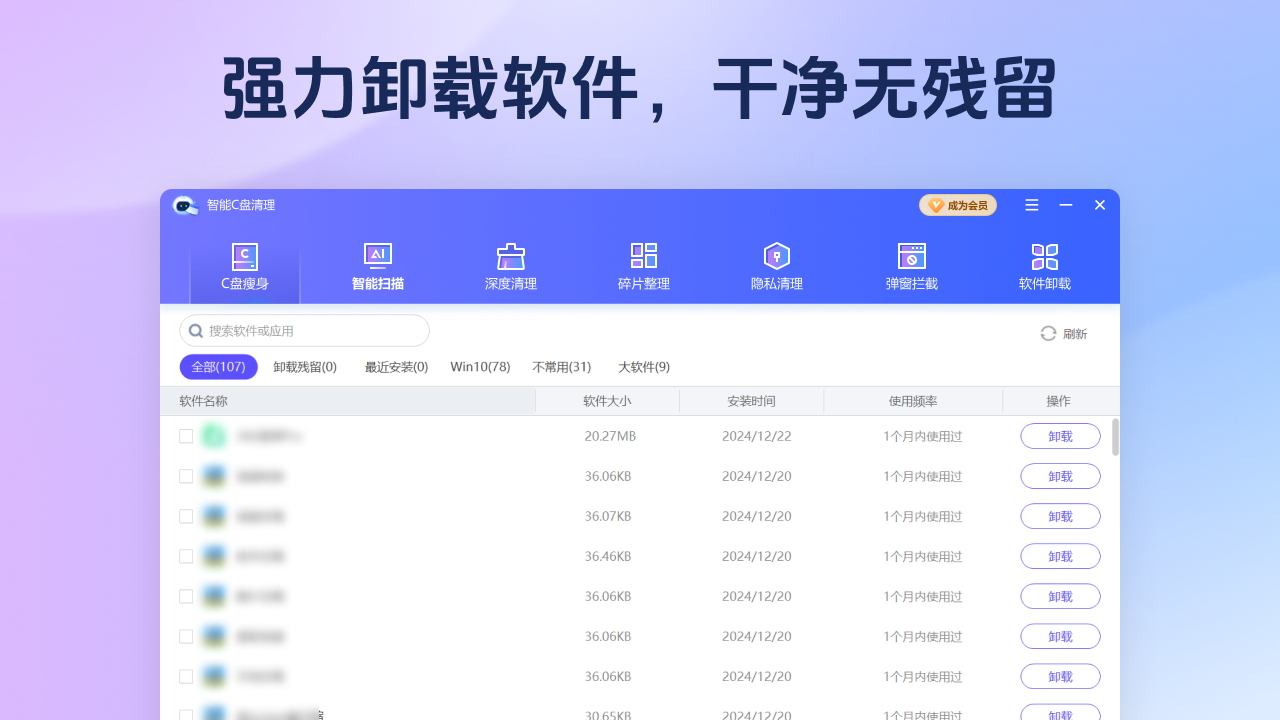This screenshot has width=1280, height=720.
Task: Select the 软件卸载 uninstaller section
Action: (1045, 267)
